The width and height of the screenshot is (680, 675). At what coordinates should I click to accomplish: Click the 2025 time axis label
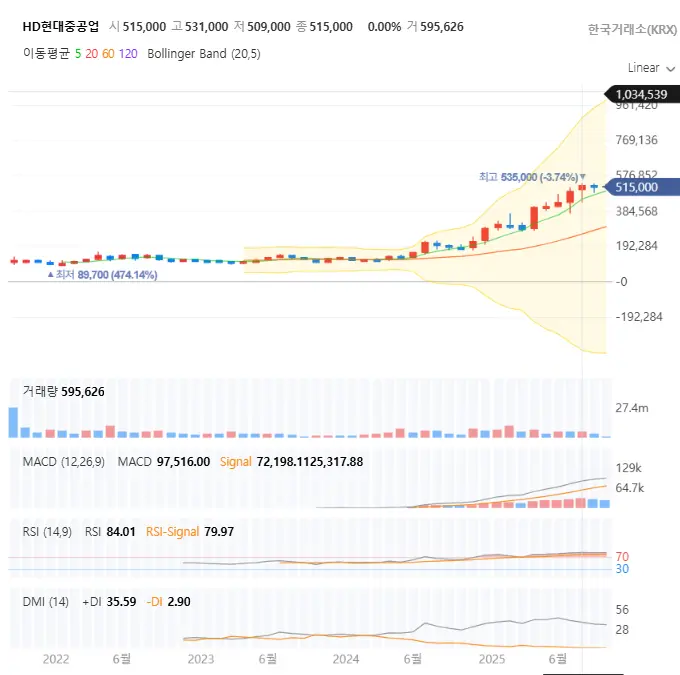(491, 659)
